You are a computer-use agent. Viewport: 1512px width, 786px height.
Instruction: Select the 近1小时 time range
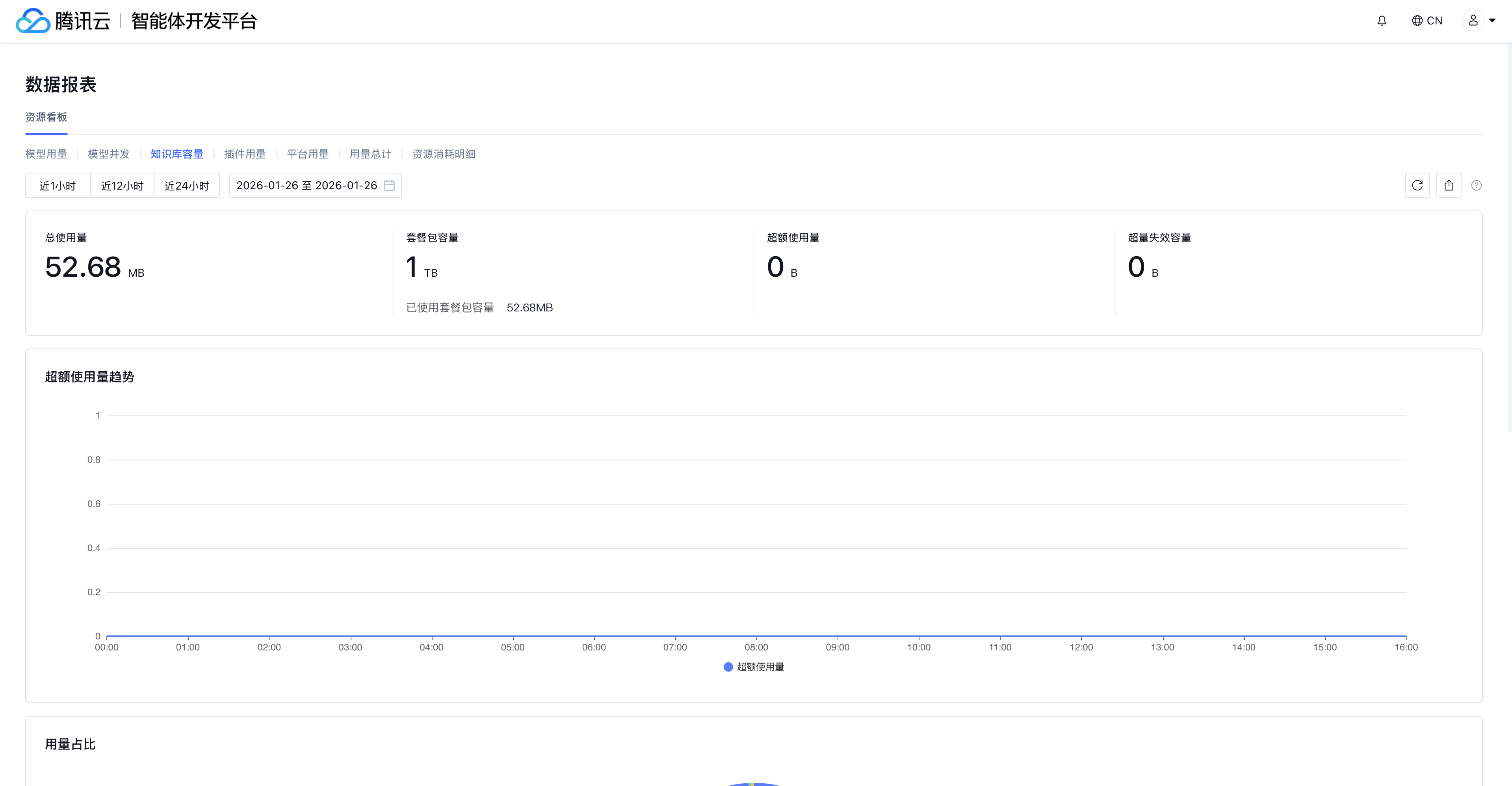pyautogui.click(x=58, y=186)
